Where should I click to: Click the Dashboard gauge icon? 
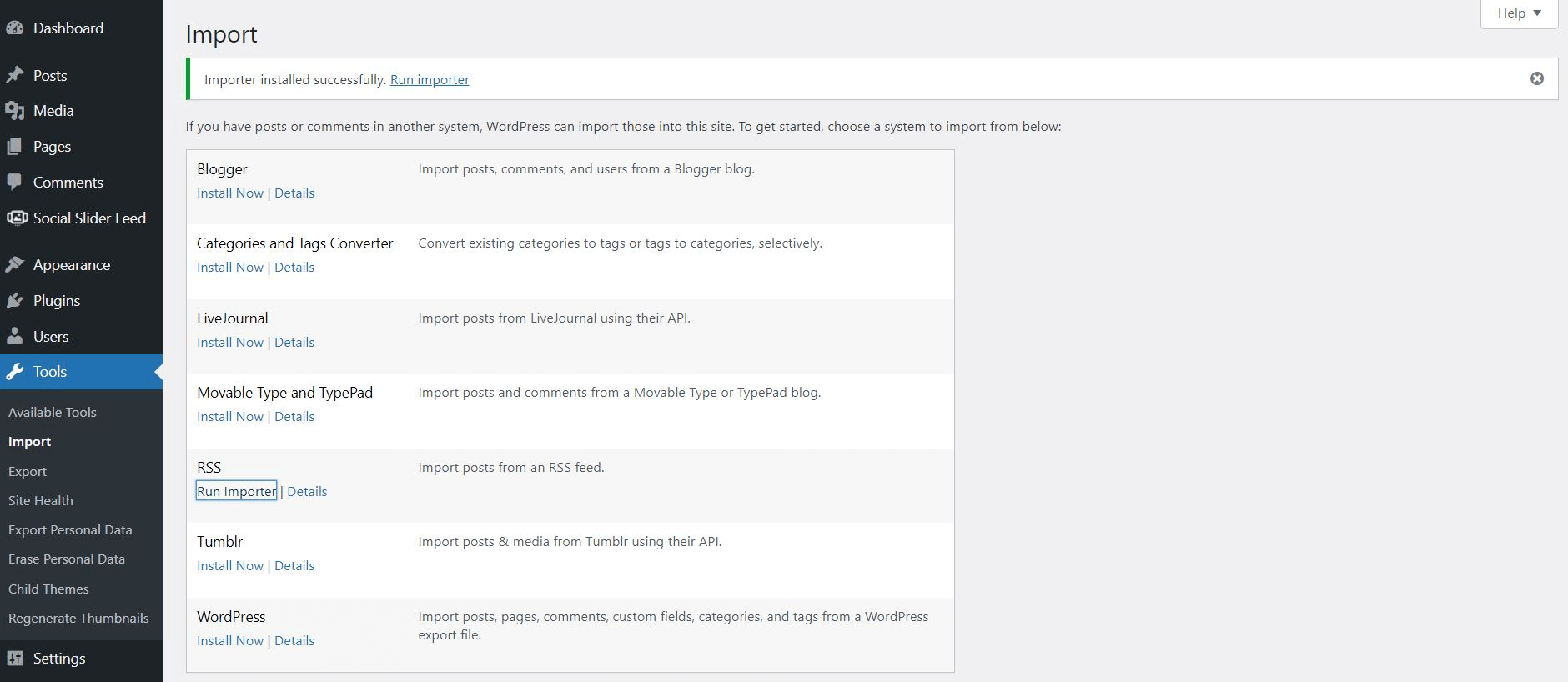14,28
